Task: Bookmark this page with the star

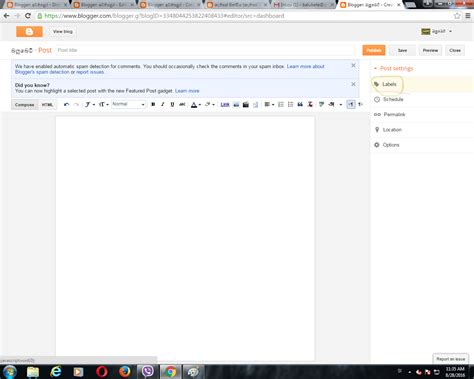Action: (x=457, y=16)
